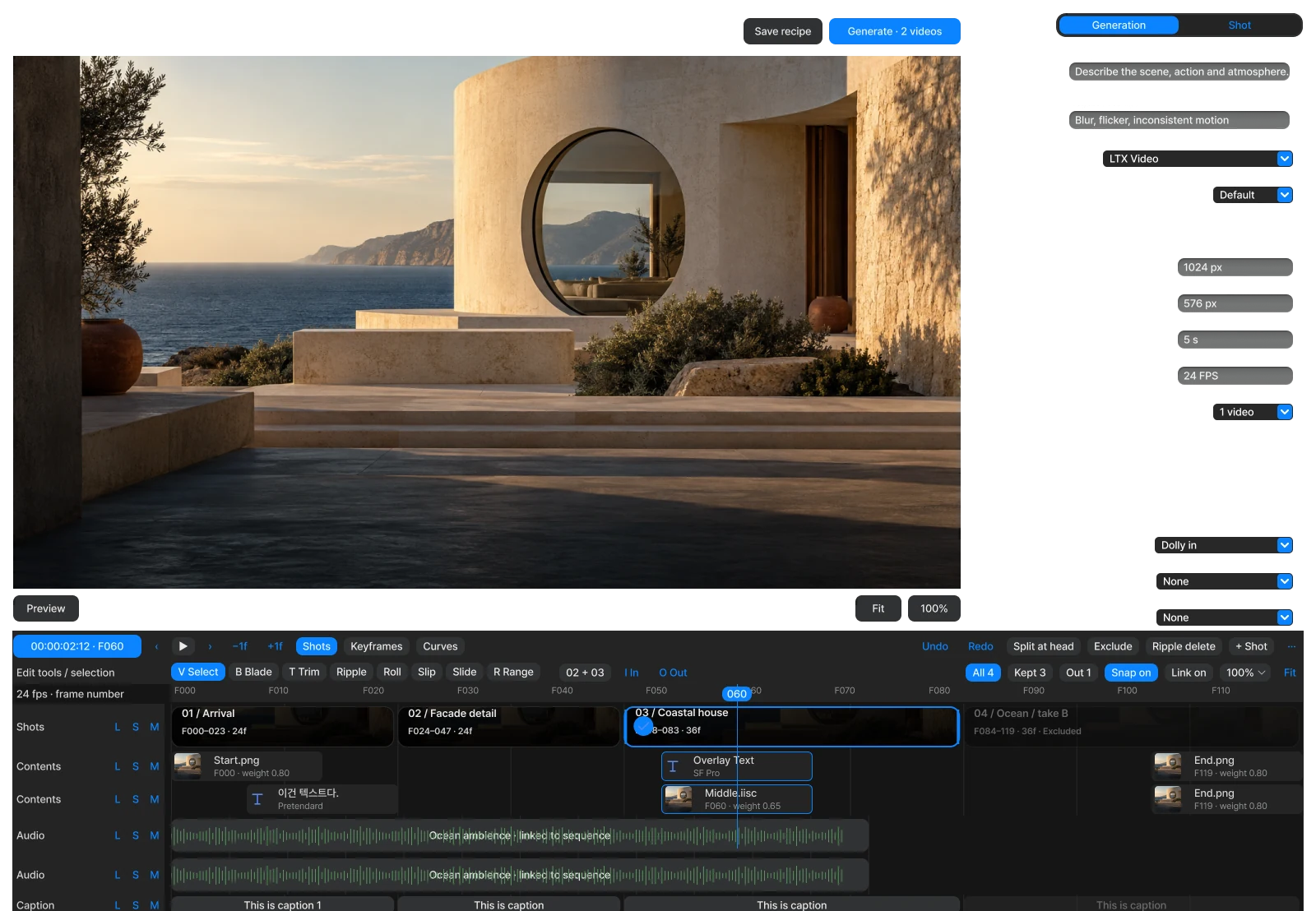Click the scene description prompt field
Image resolution: width=1316 pixels, height=911 pixels.
click(1179, 72)
